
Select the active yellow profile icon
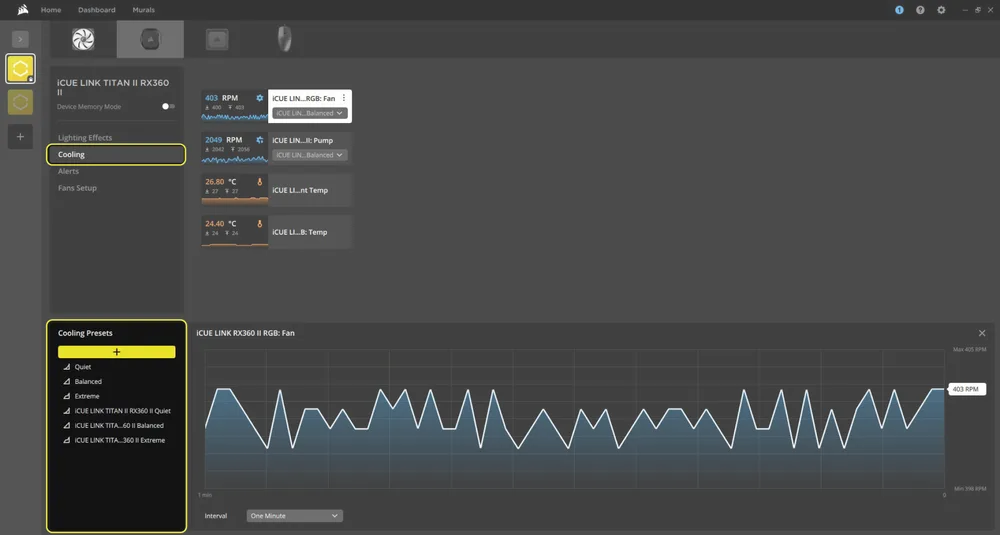tap(20, 69)
